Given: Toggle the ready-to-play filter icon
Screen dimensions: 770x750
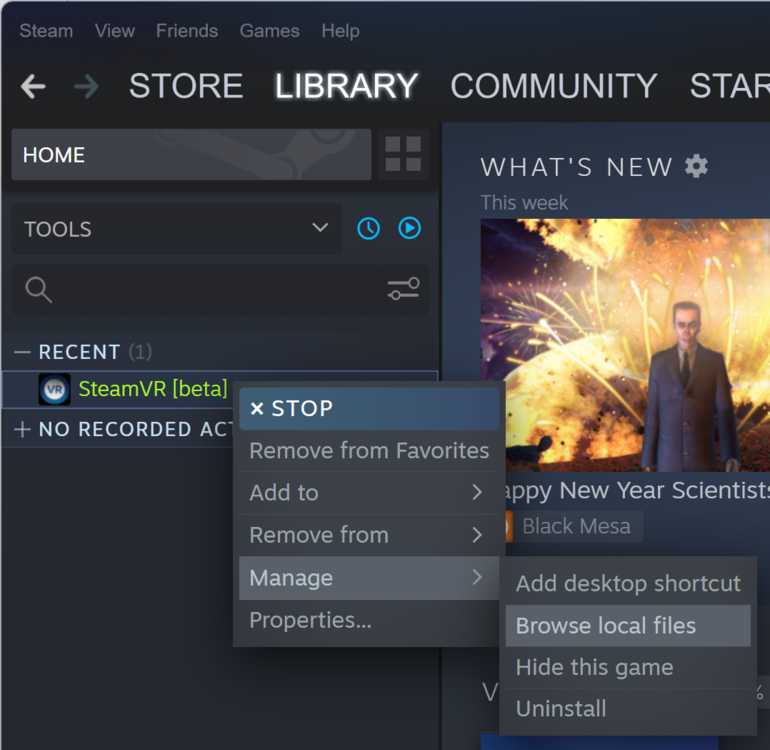Looking at the screenshot, I should click(x=410, y=228).
